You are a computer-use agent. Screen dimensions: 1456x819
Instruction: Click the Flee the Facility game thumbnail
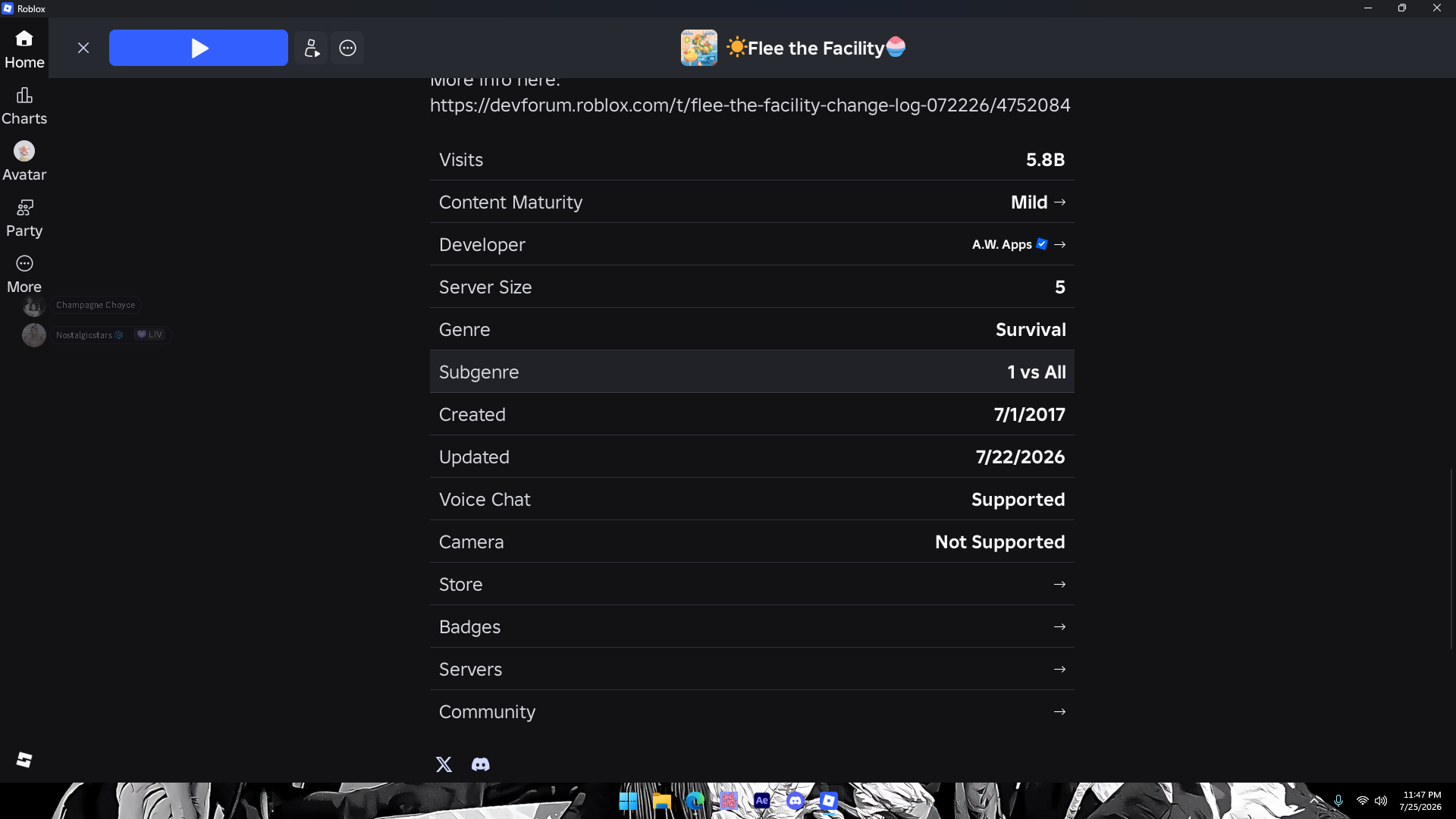pos(698,48)
